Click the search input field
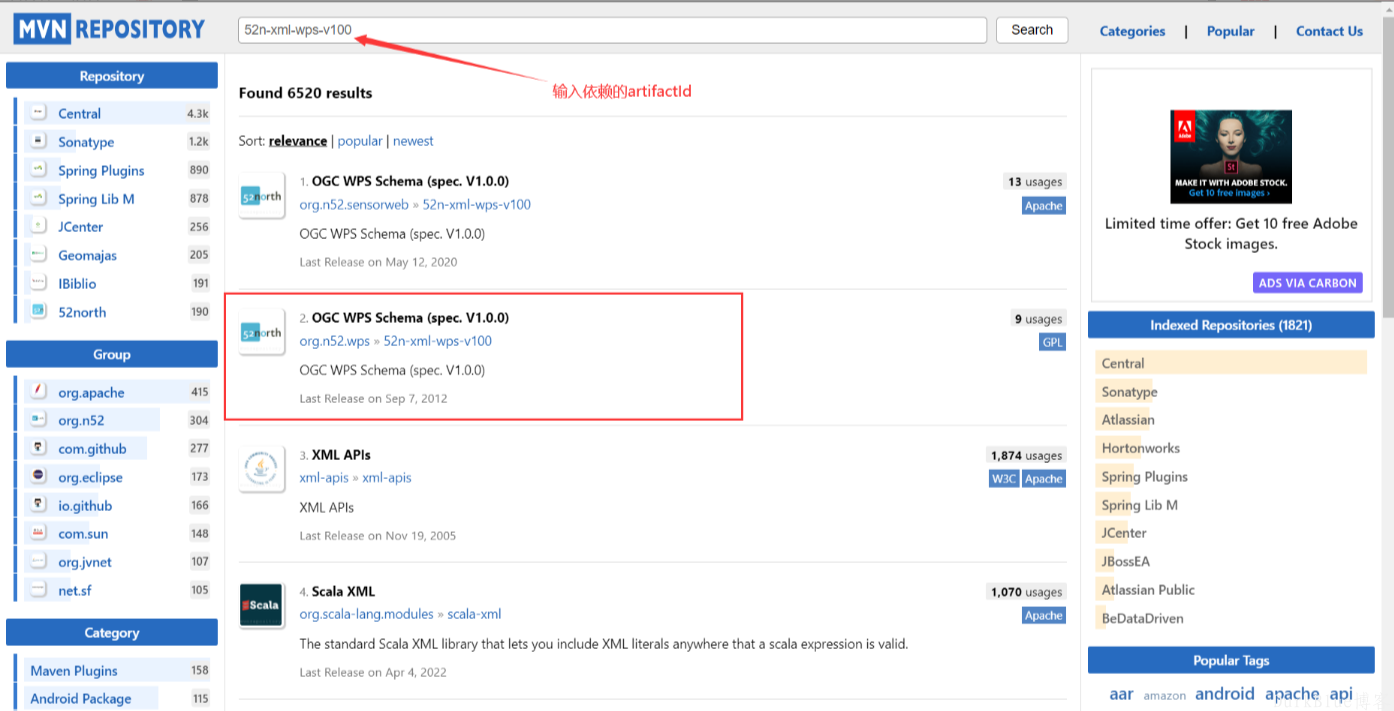This screenshot has width=1394, height=711. [613, 30]
